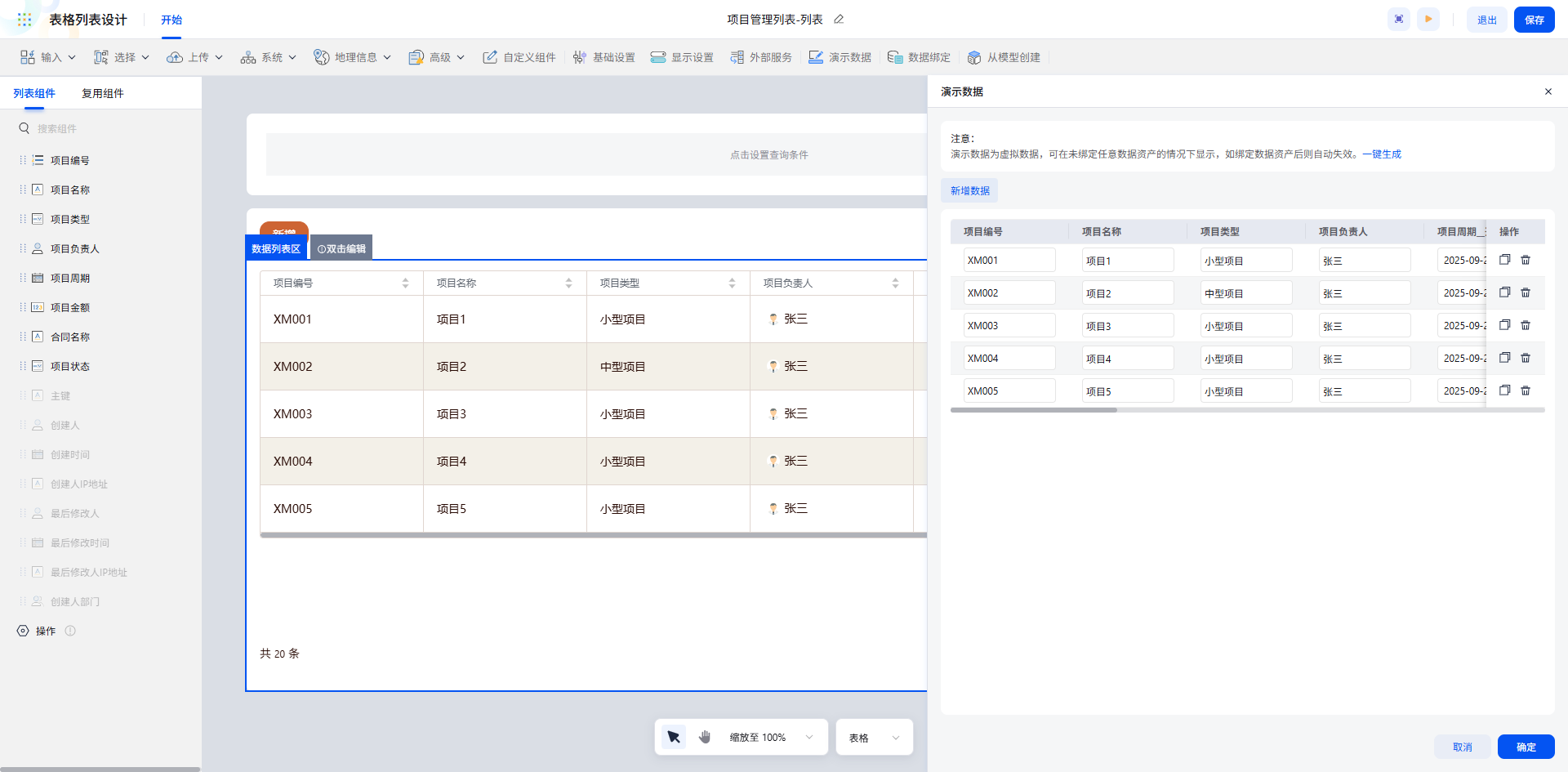
Task: Select the hand pan tool
Action: tap(705, 737)
